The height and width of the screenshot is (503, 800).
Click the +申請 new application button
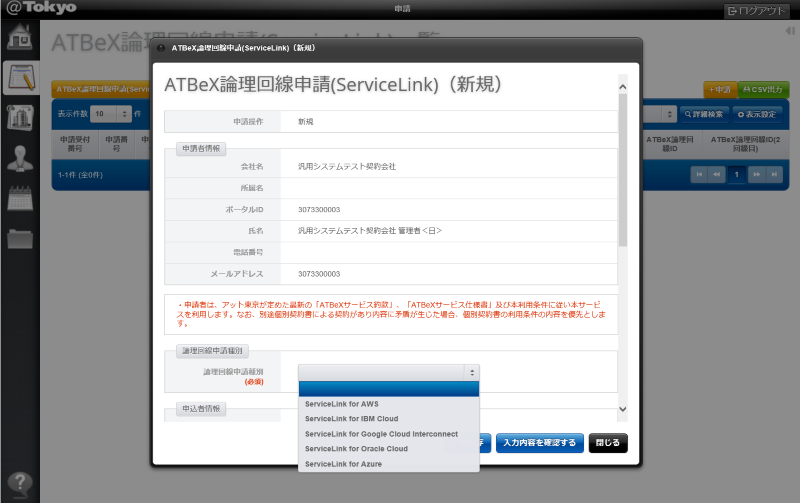pyautogui.click(x=719, y=89)
